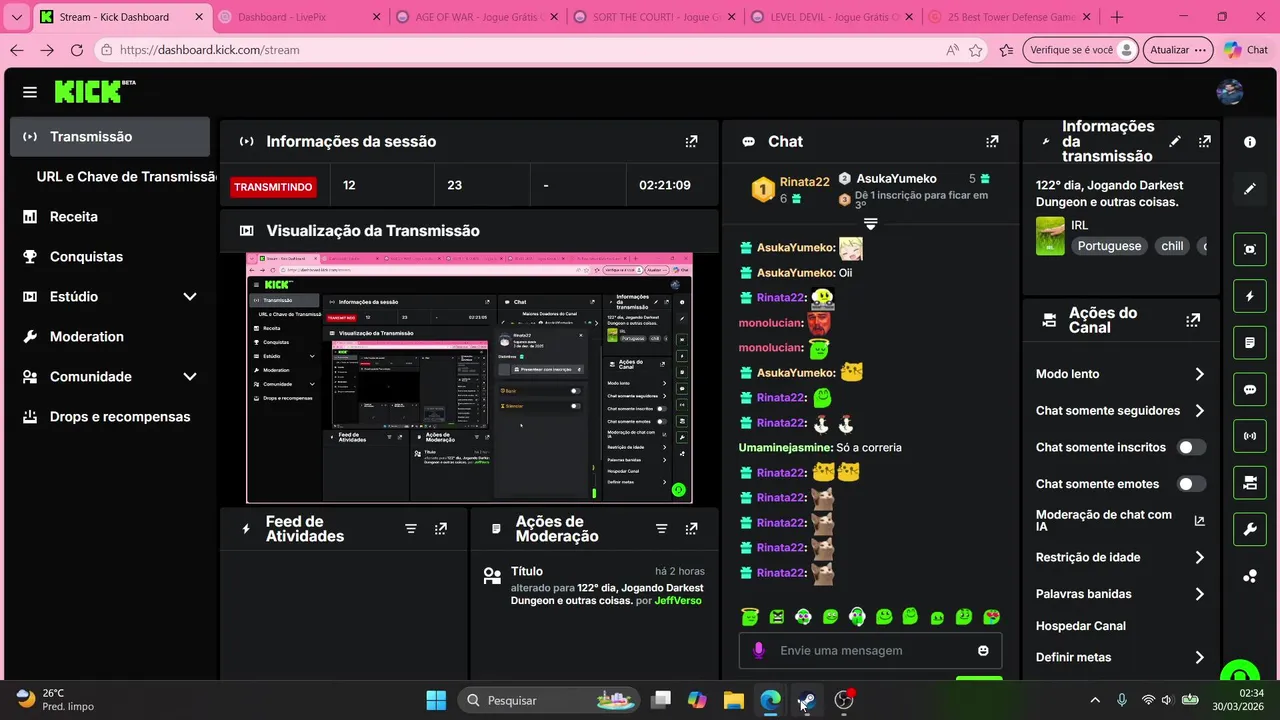
Task: Click AsukaYumeko in chat leaderboard
Action: [896, 179]
